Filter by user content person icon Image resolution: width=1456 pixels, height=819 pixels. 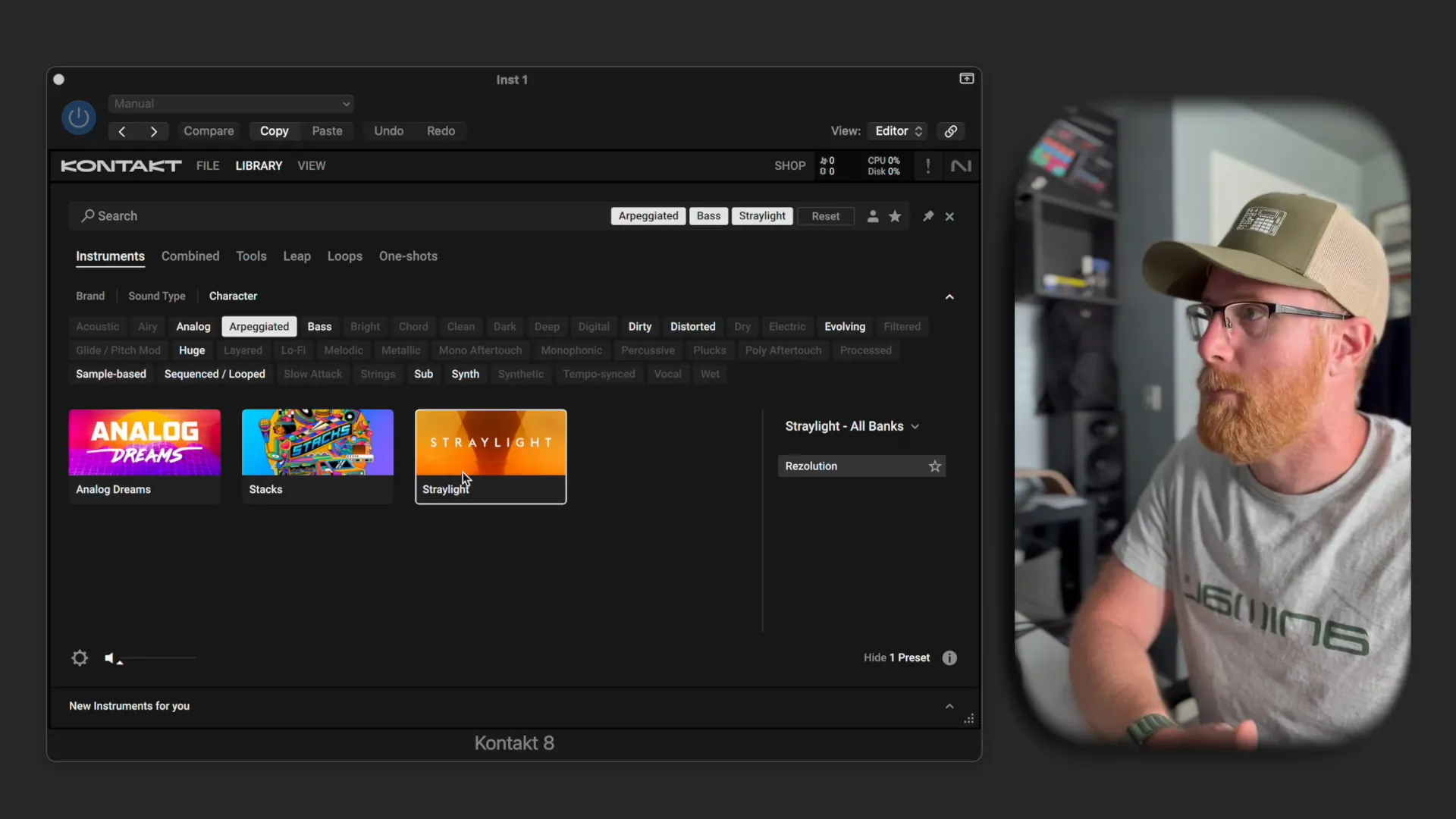tap(873, 216)
